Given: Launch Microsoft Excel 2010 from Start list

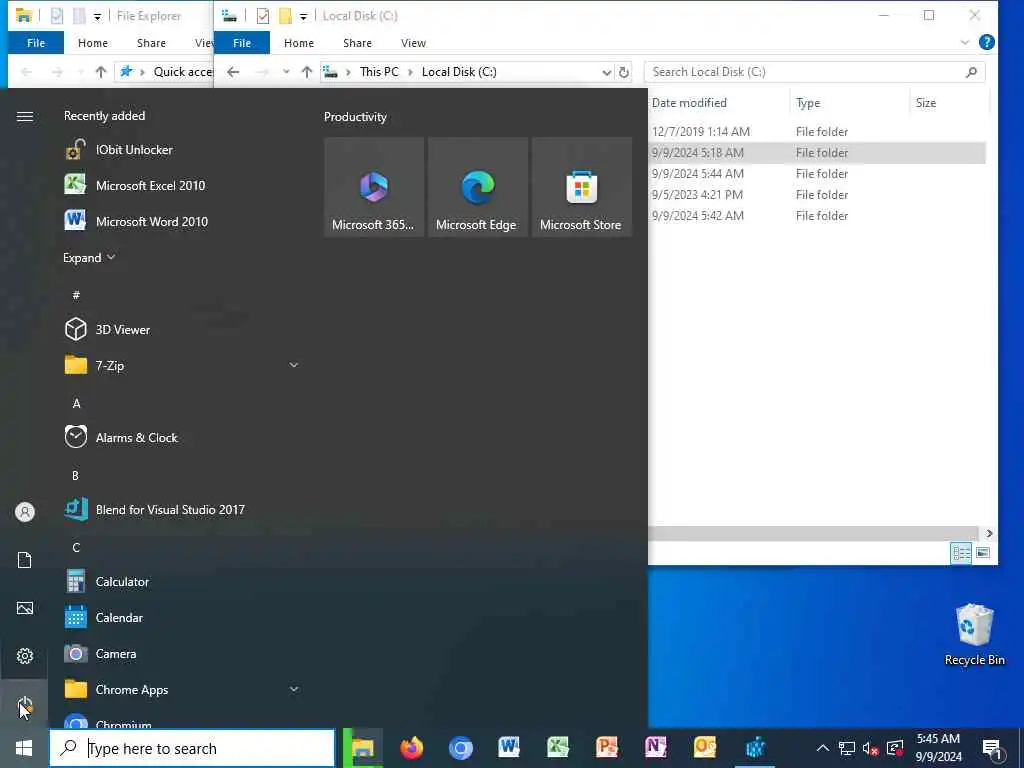Looking at the screenshot, I should pyautogui.click(x=182, y=186).
